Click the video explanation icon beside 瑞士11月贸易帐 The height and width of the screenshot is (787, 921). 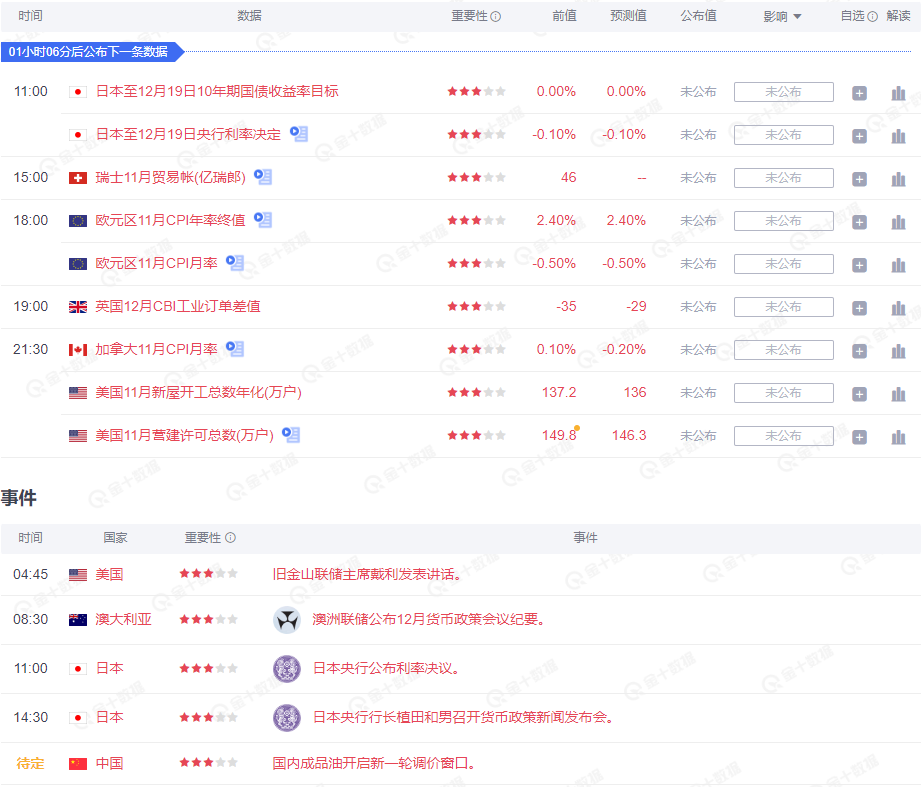tap(262, 177)
